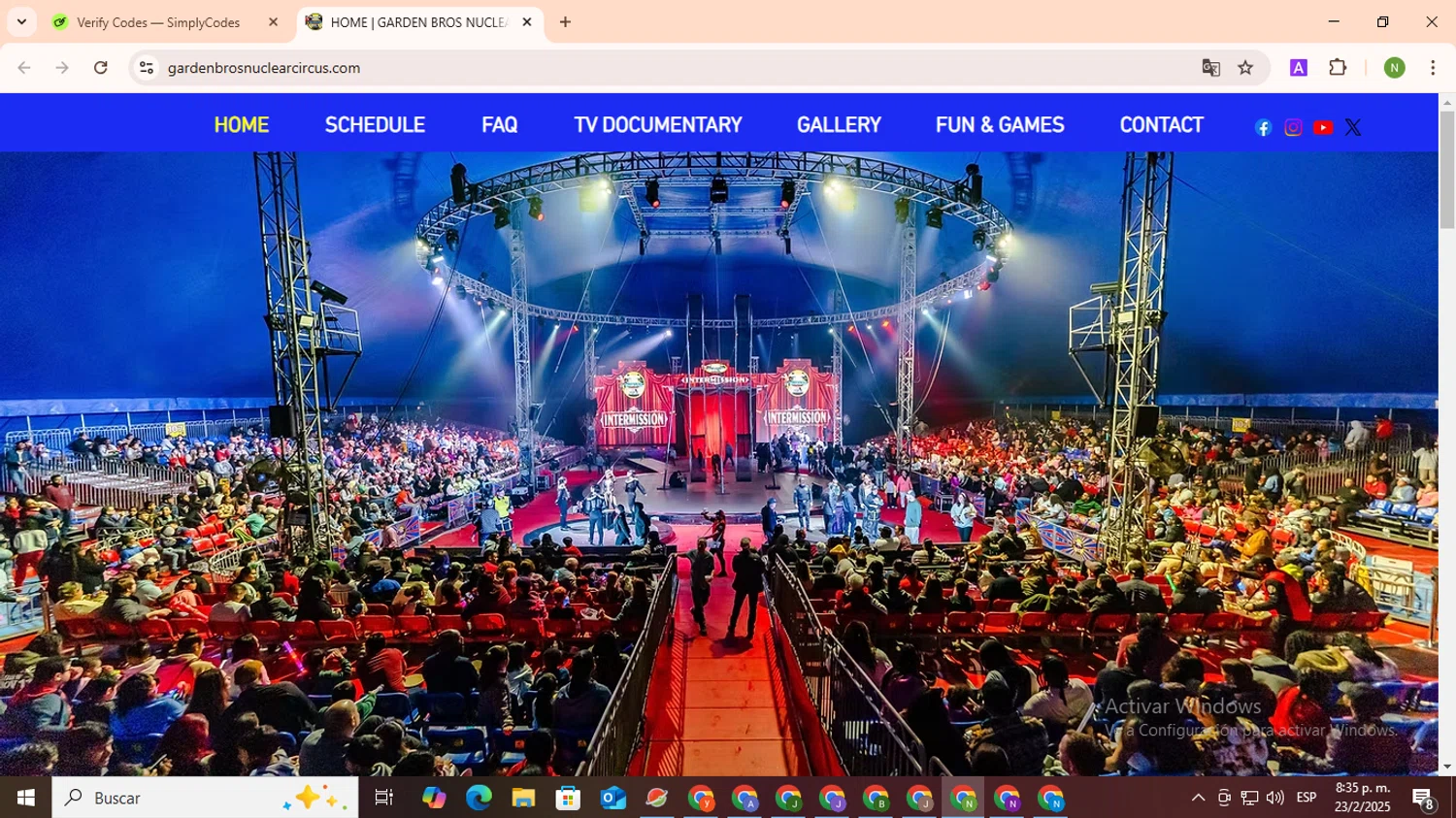Image resolution: width=1456 pixels, height=818 pixels.
Task: Close the Garden Bros Circus tab
Action: click(527, 22)
